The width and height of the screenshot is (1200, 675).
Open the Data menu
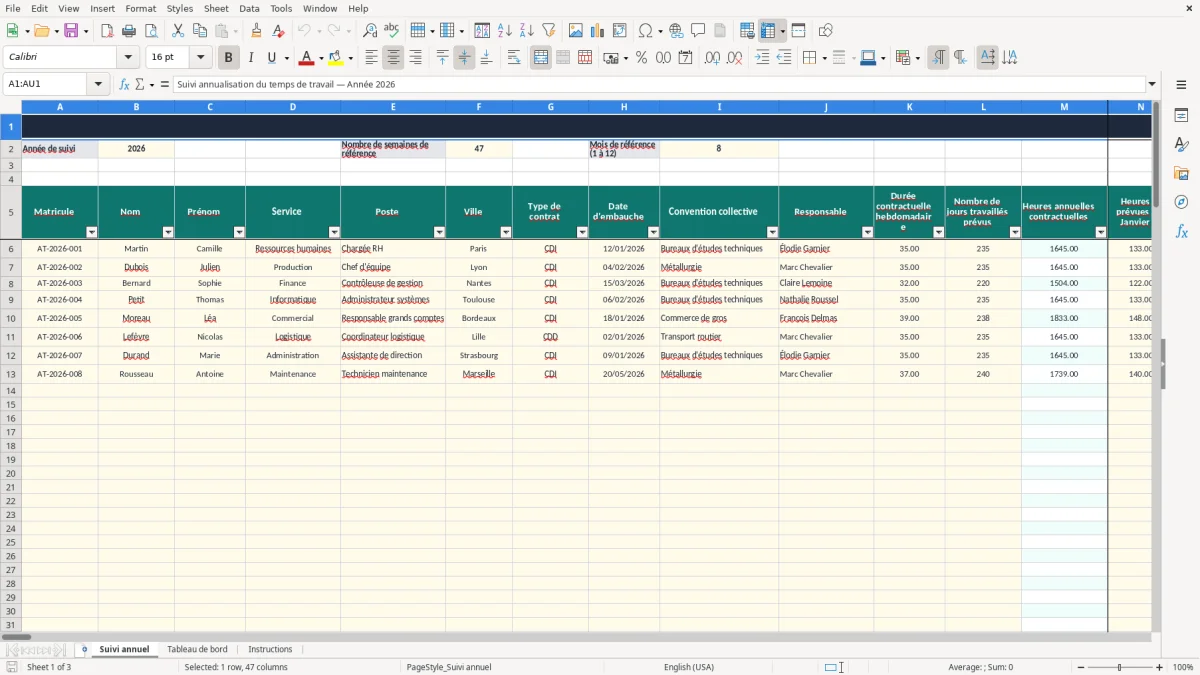pos(249,8)
